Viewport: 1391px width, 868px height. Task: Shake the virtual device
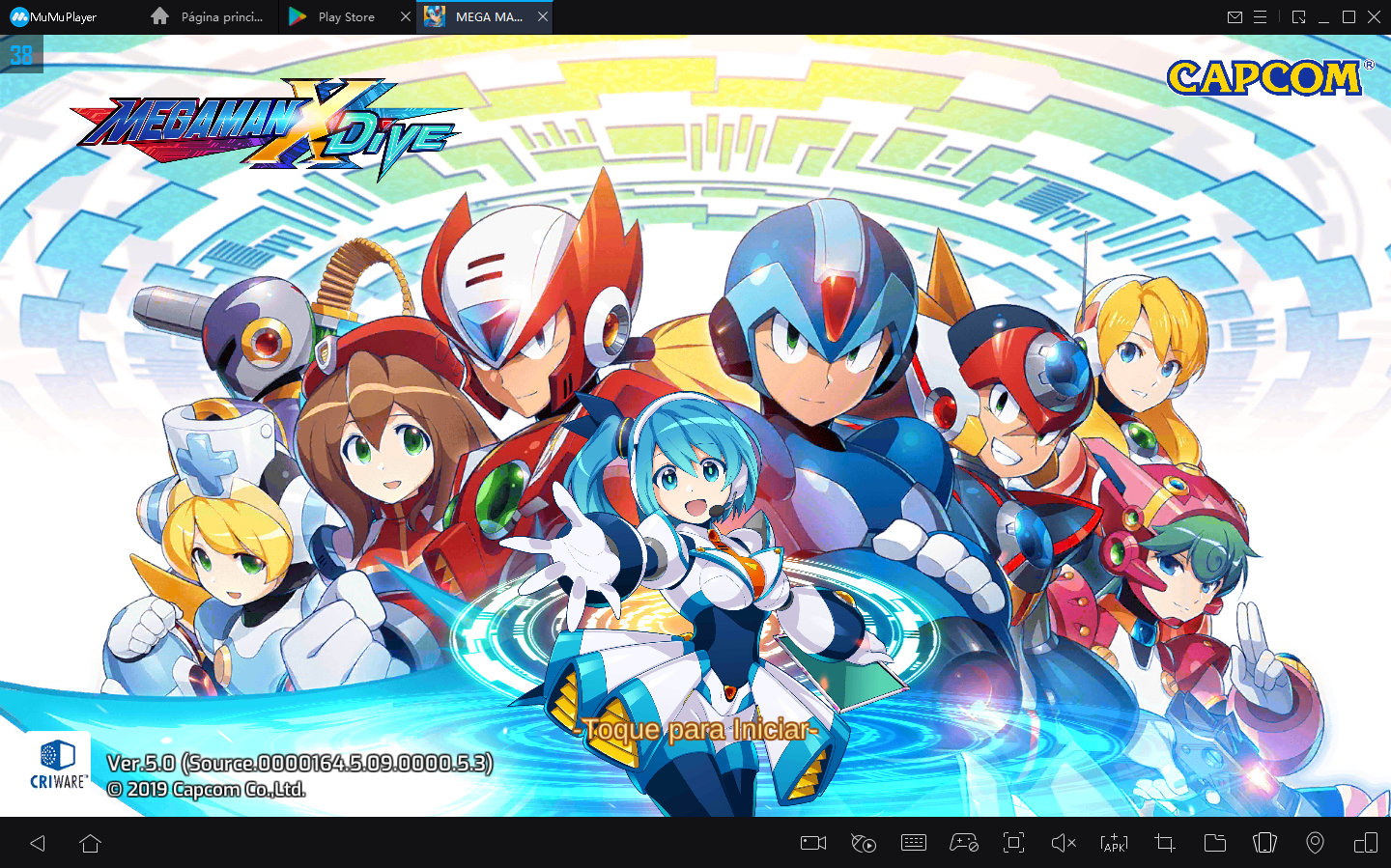click(1265, 843)
